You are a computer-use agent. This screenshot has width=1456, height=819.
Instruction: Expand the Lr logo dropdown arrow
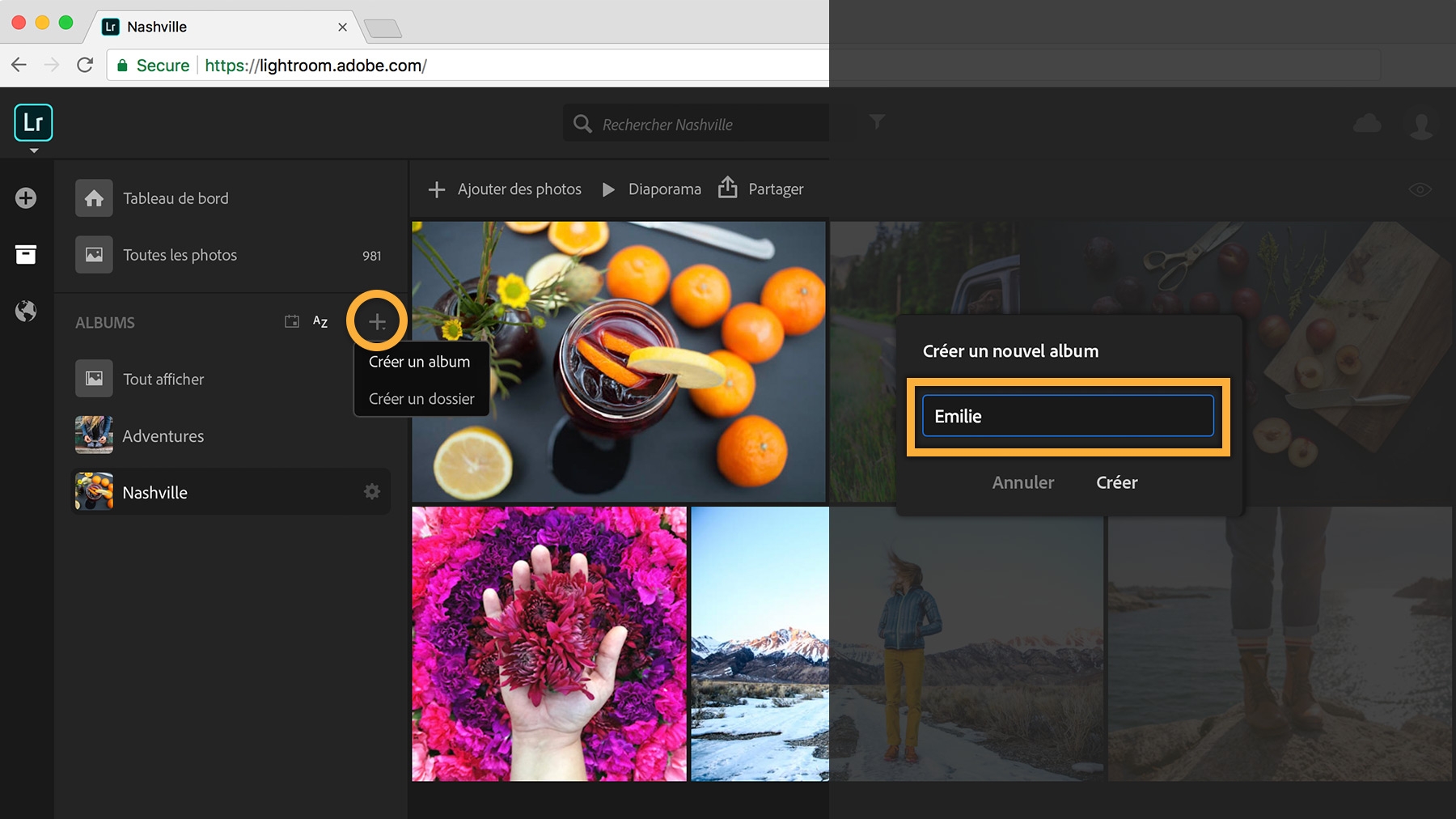pyautogui.click(x=32, y=151)
